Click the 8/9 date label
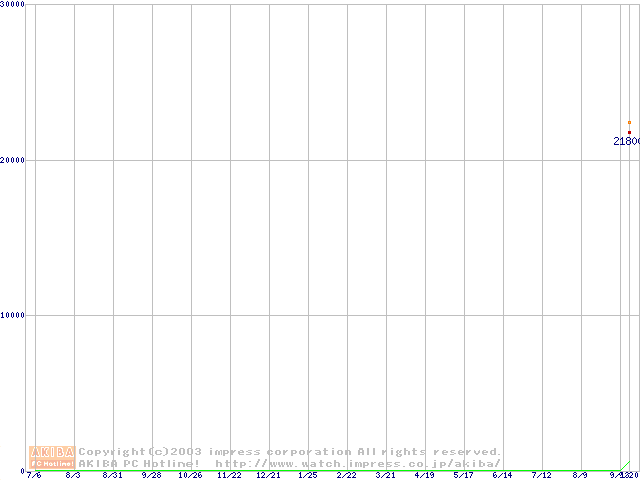 tap(580, 476)
